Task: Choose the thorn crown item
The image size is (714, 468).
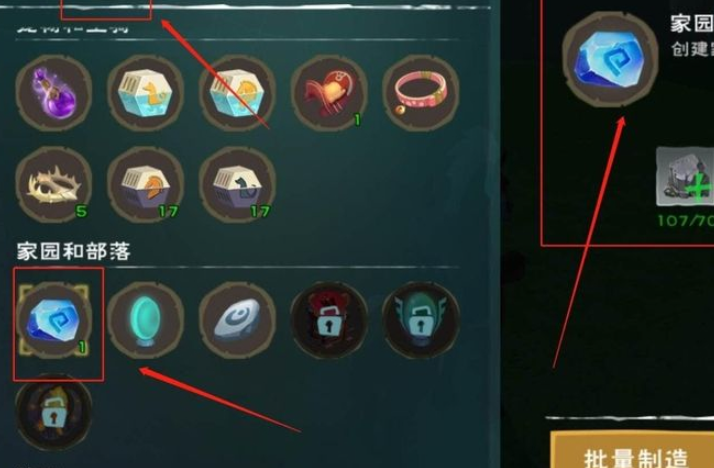Action: [54, 184]
